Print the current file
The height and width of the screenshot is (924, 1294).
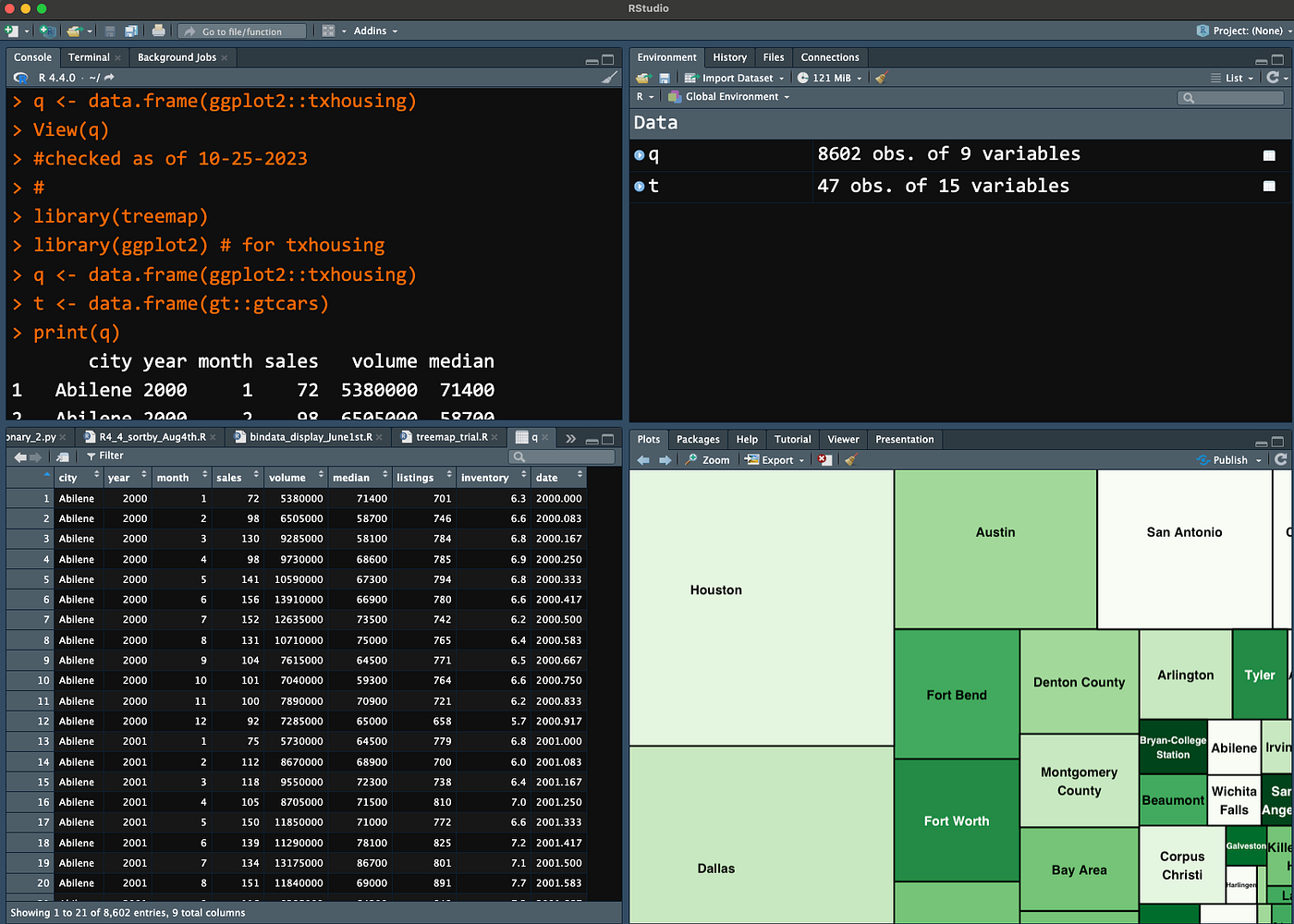[158, 30]
